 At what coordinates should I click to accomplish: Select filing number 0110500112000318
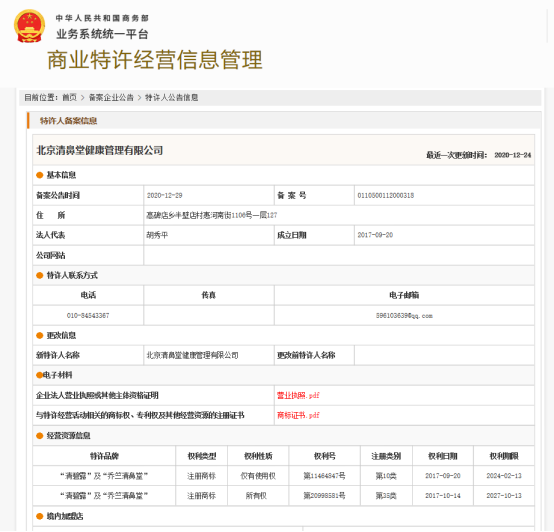tap(385, 195)
